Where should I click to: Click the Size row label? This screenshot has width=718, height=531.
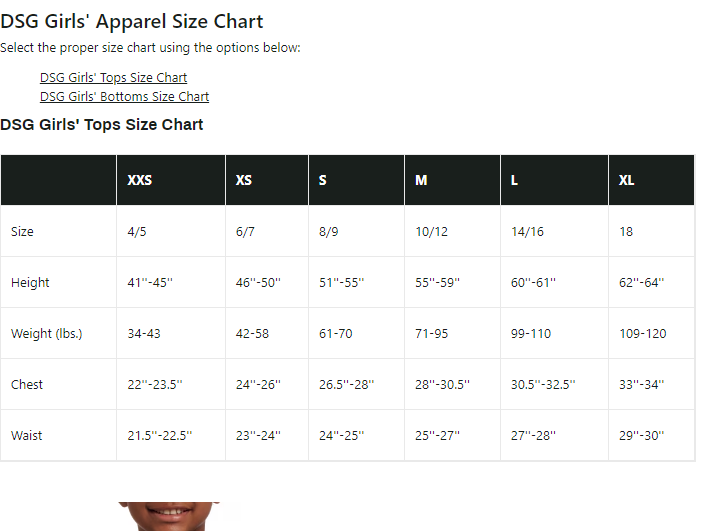pos(22,231)
